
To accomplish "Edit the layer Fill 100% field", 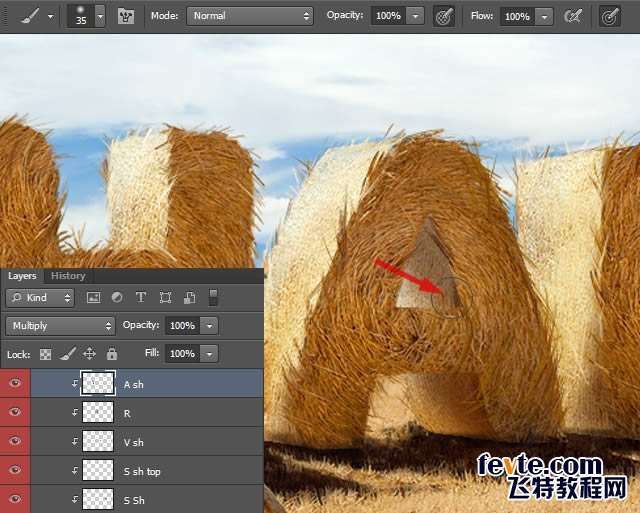I will (182, 353).
